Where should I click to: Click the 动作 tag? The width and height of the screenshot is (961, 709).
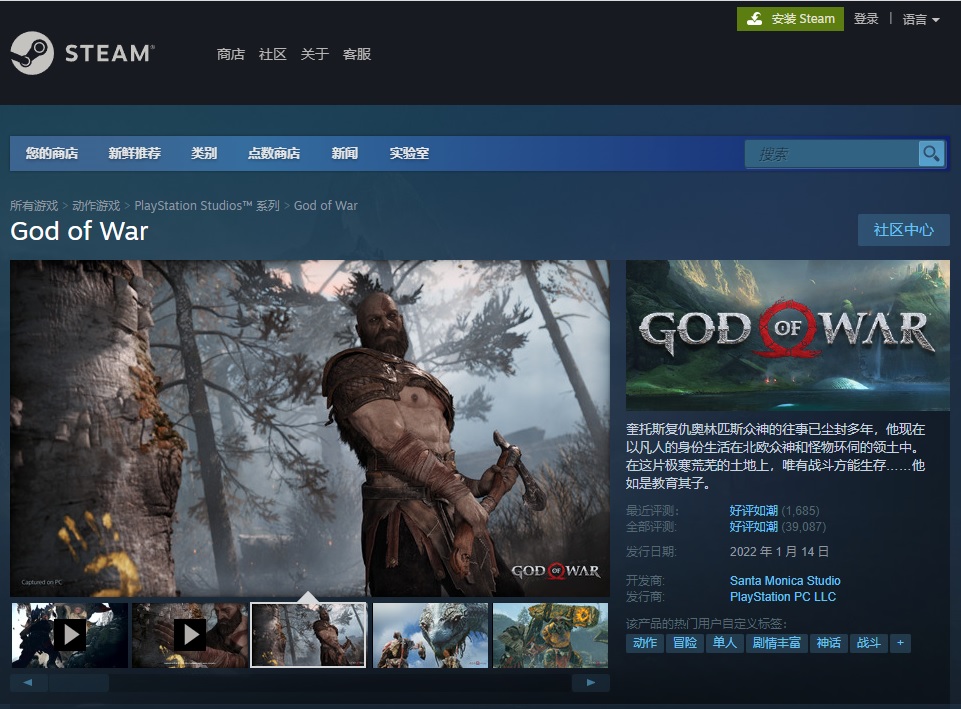click(x=645, y=643)
